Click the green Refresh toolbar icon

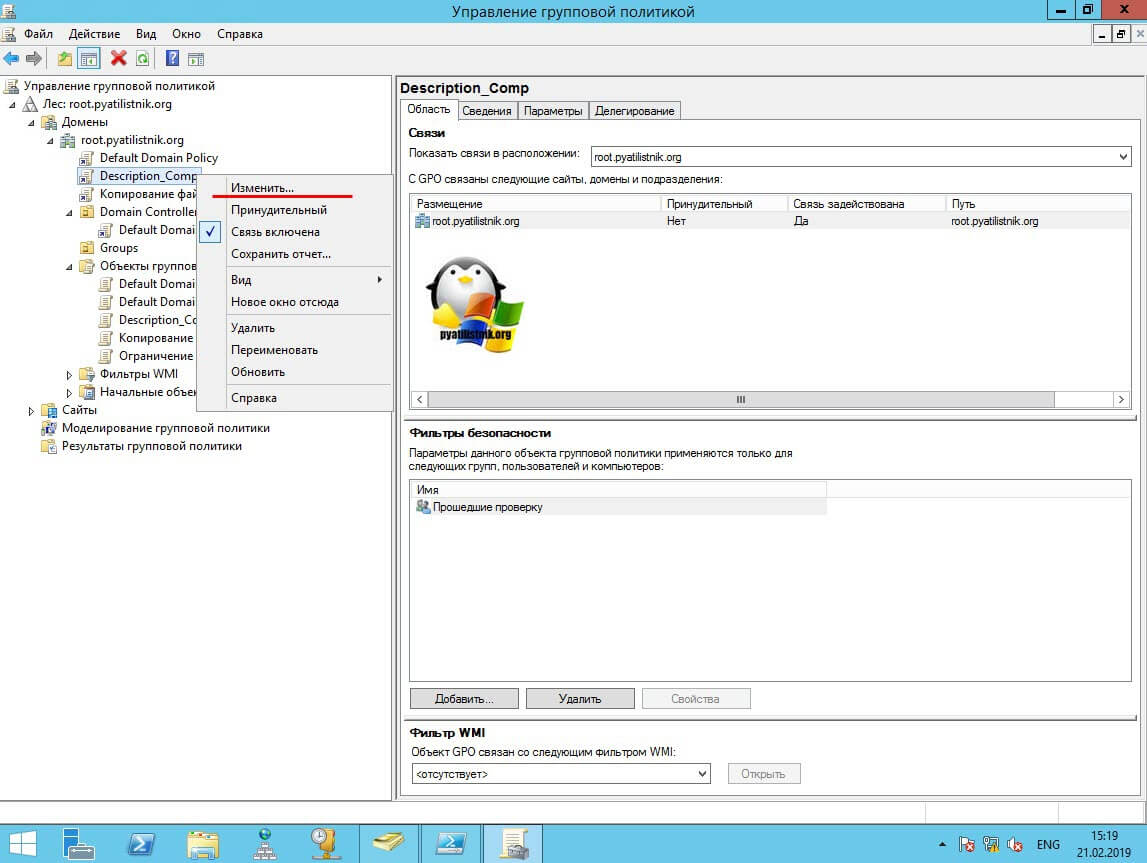[x=142, y=58]
